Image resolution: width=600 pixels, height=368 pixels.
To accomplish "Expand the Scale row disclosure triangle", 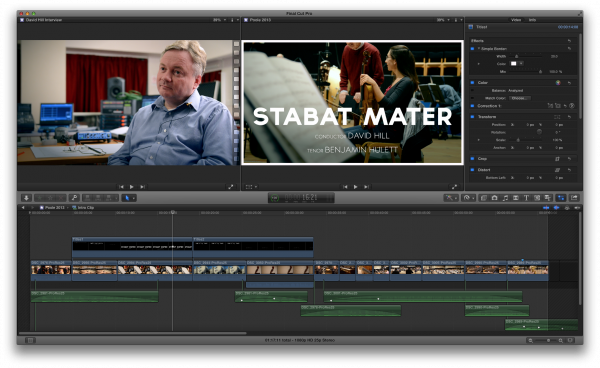I will (478, 140).
